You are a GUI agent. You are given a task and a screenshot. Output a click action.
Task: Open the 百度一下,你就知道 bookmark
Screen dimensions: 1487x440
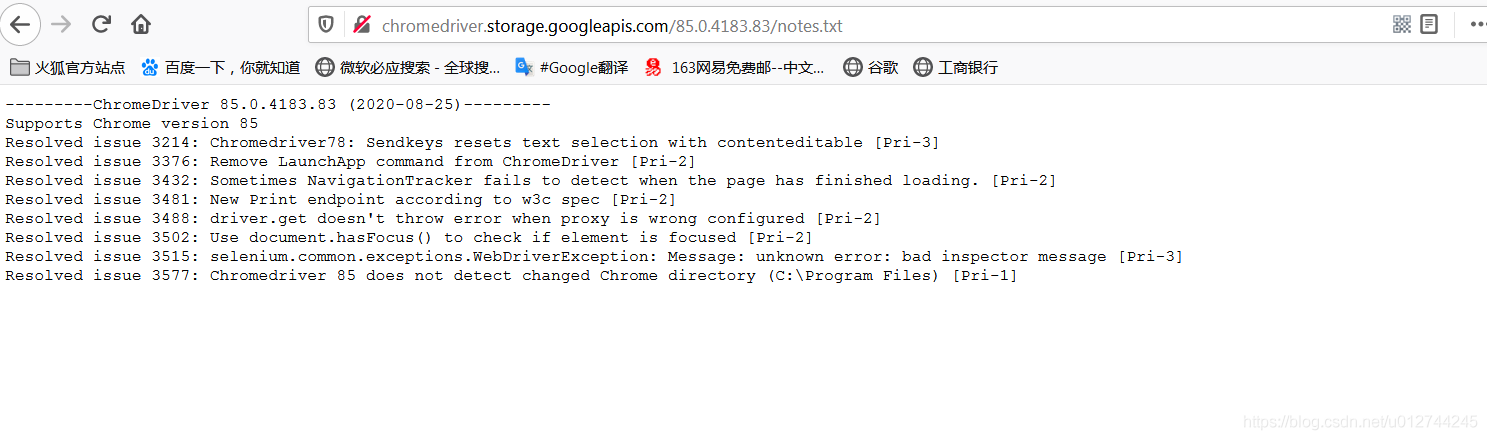click(x=221, y=68)
